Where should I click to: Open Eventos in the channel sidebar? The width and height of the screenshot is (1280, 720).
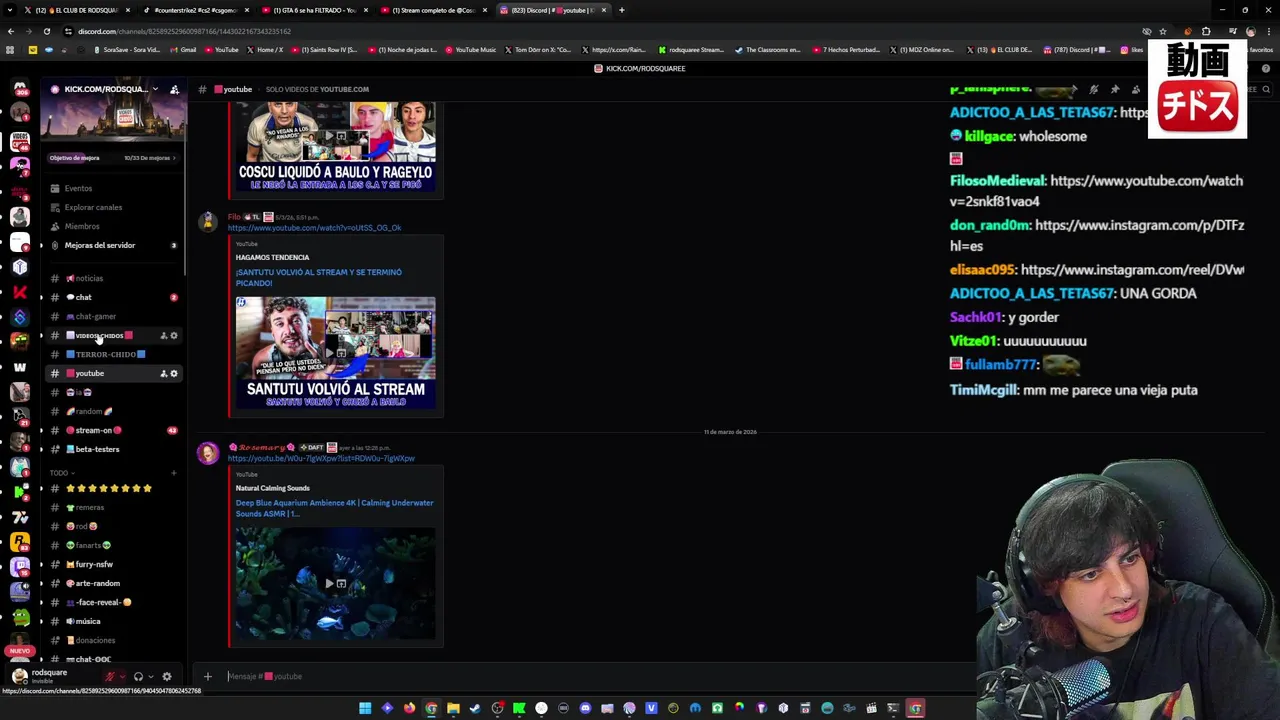click(112, 188)
